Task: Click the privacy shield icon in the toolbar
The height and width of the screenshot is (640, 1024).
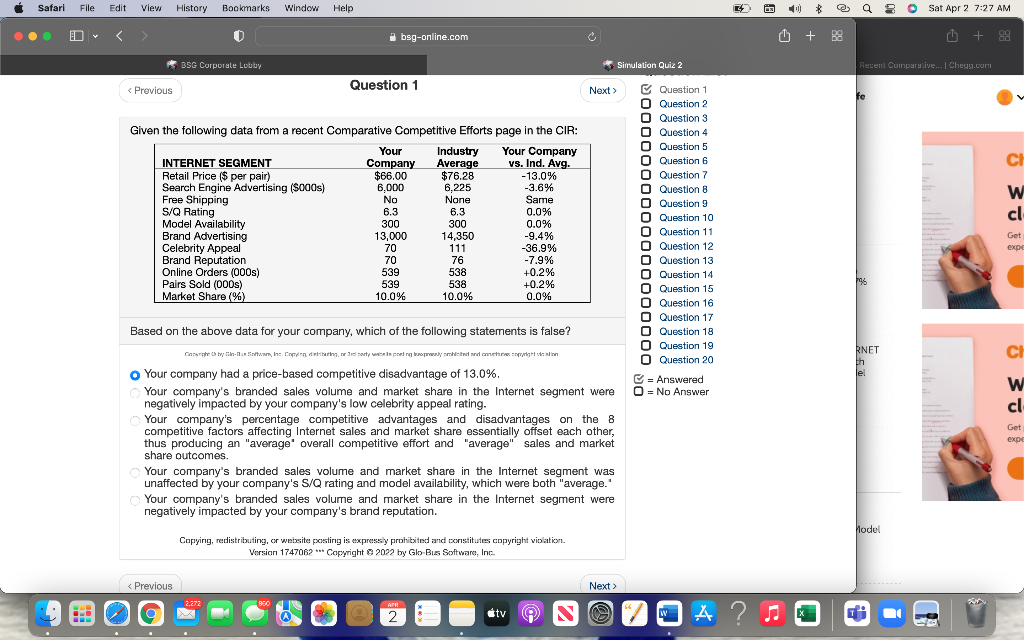Action: point(237,34)
